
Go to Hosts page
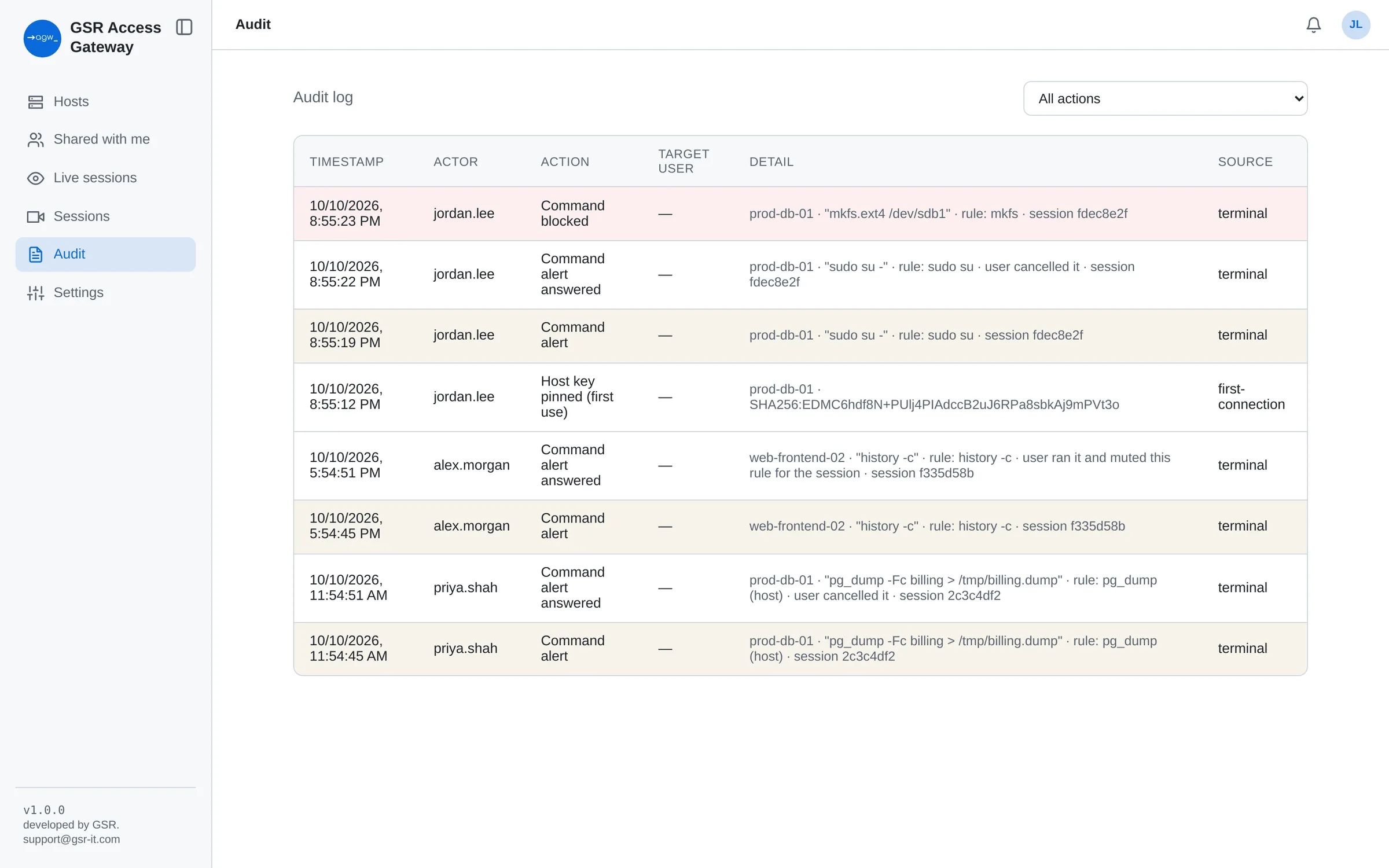pos(105,102)
